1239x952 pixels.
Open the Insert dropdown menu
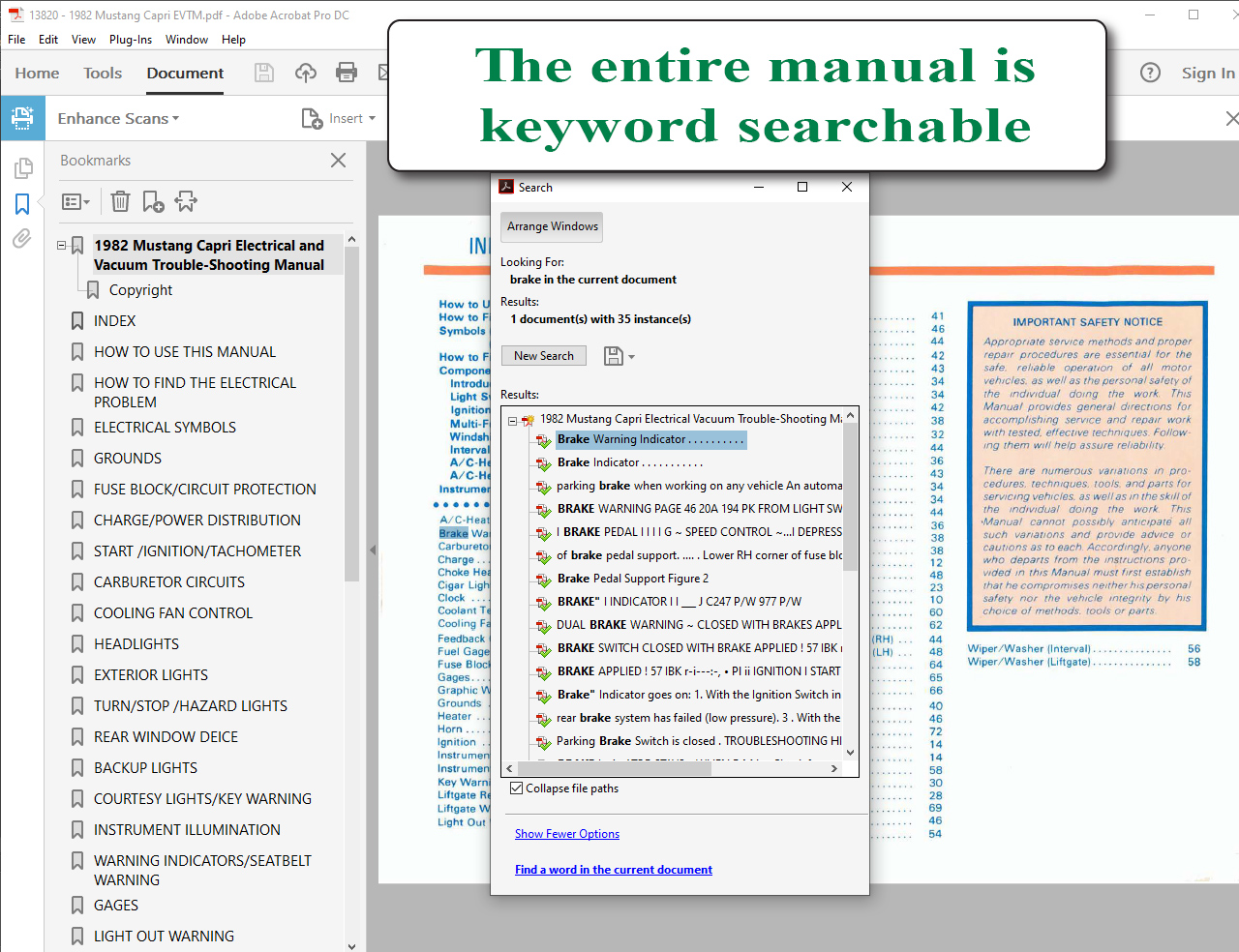click(x=372, y=118)
